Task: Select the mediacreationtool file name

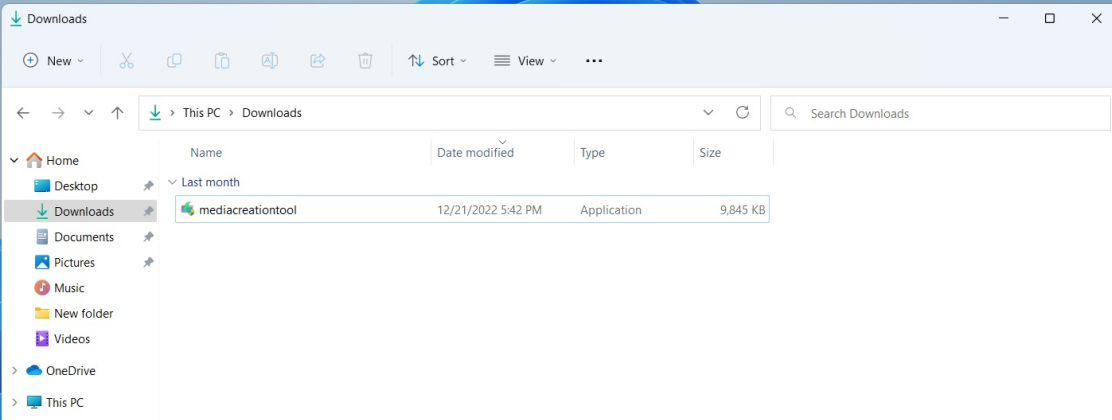Action: tap(248, 210)
